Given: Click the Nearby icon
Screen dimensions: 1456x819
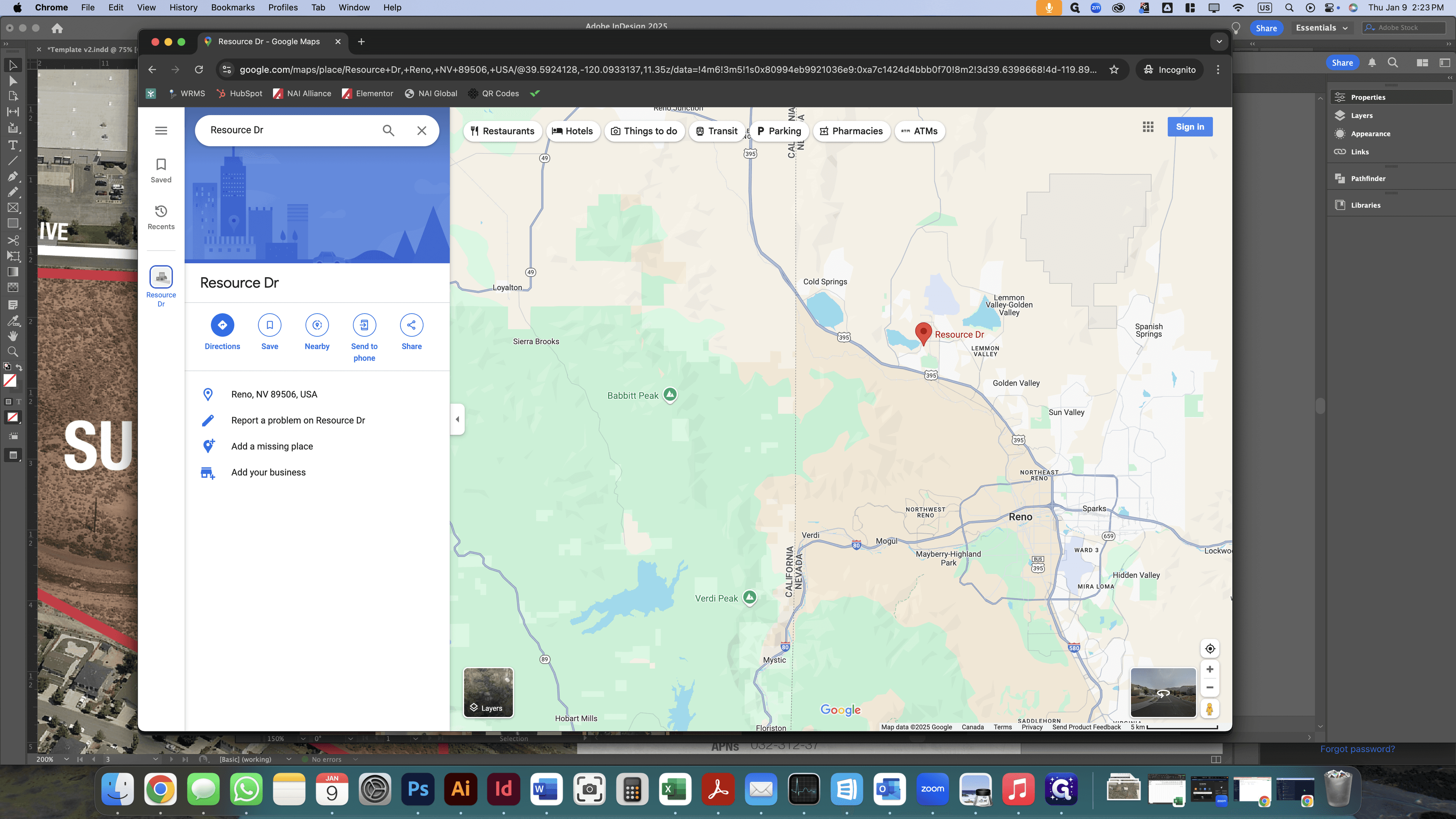Looking at the screenshot, I should (x=317, y=325).
